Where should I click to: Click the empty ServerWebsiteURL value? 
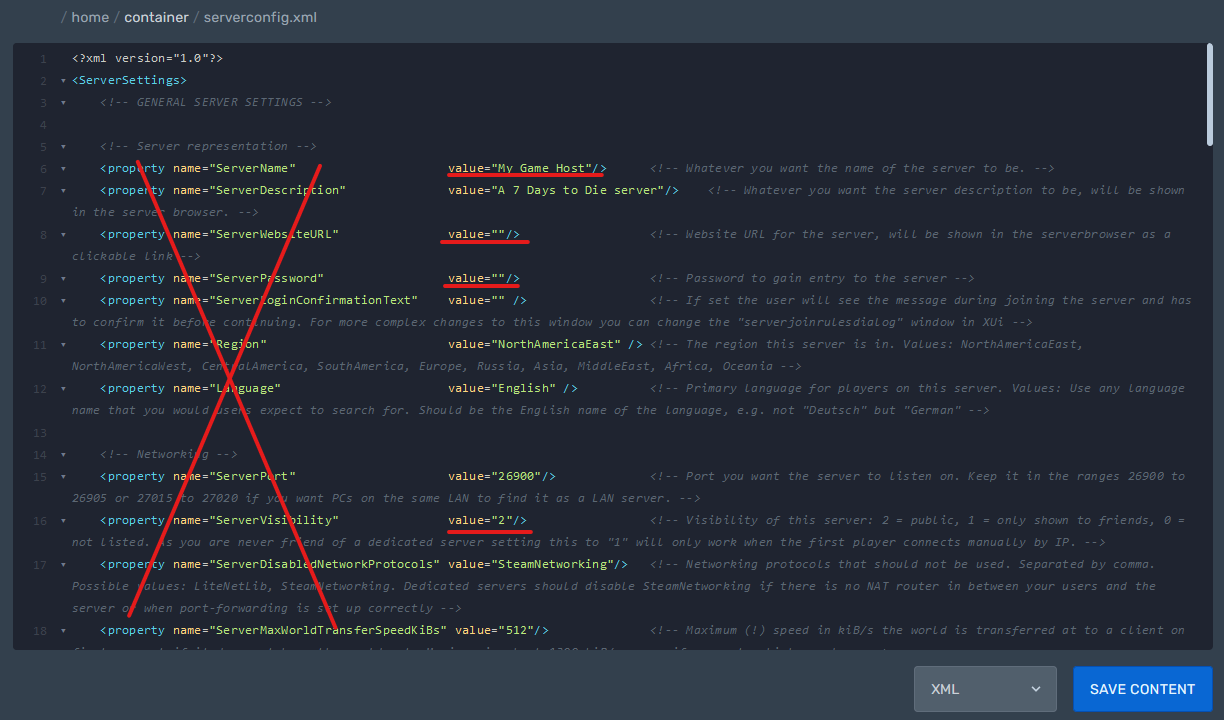(x=498, y=234)
